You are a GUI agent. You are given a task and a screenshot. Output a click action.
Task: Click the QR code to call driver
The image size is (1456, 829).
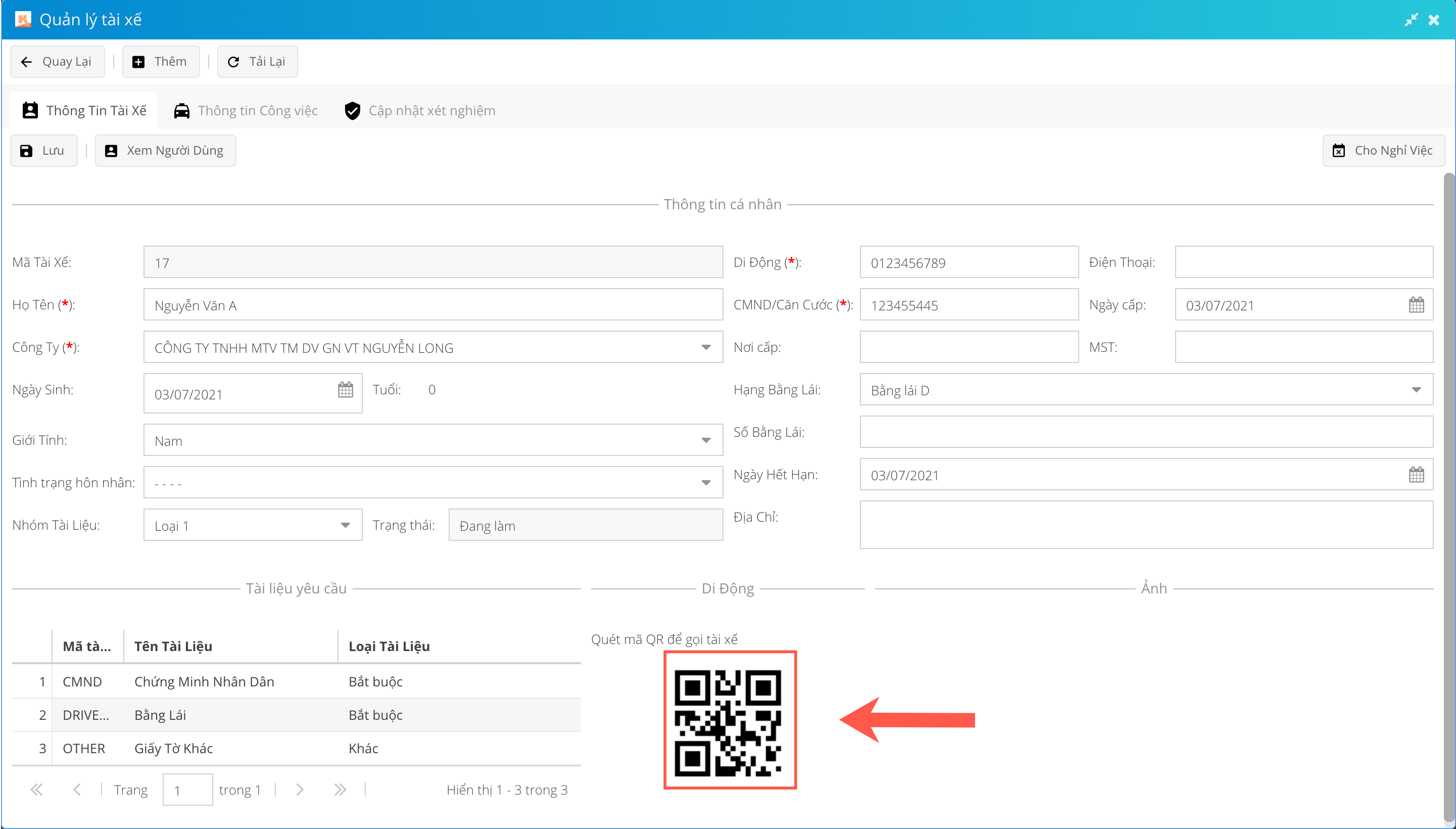730,720
